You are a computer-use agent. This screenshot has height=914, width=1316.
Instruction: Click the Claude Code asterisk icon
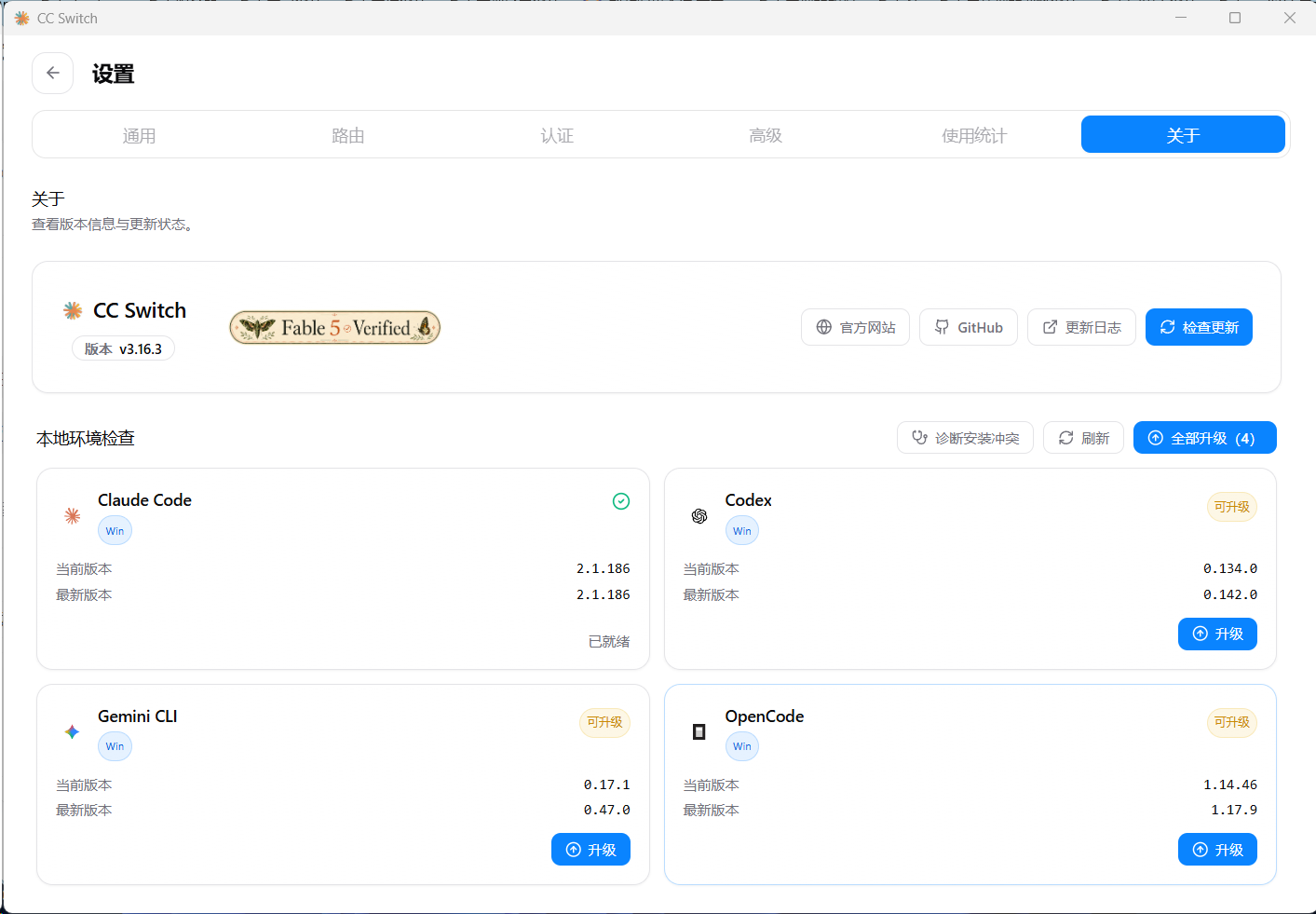tap(73, 515)
